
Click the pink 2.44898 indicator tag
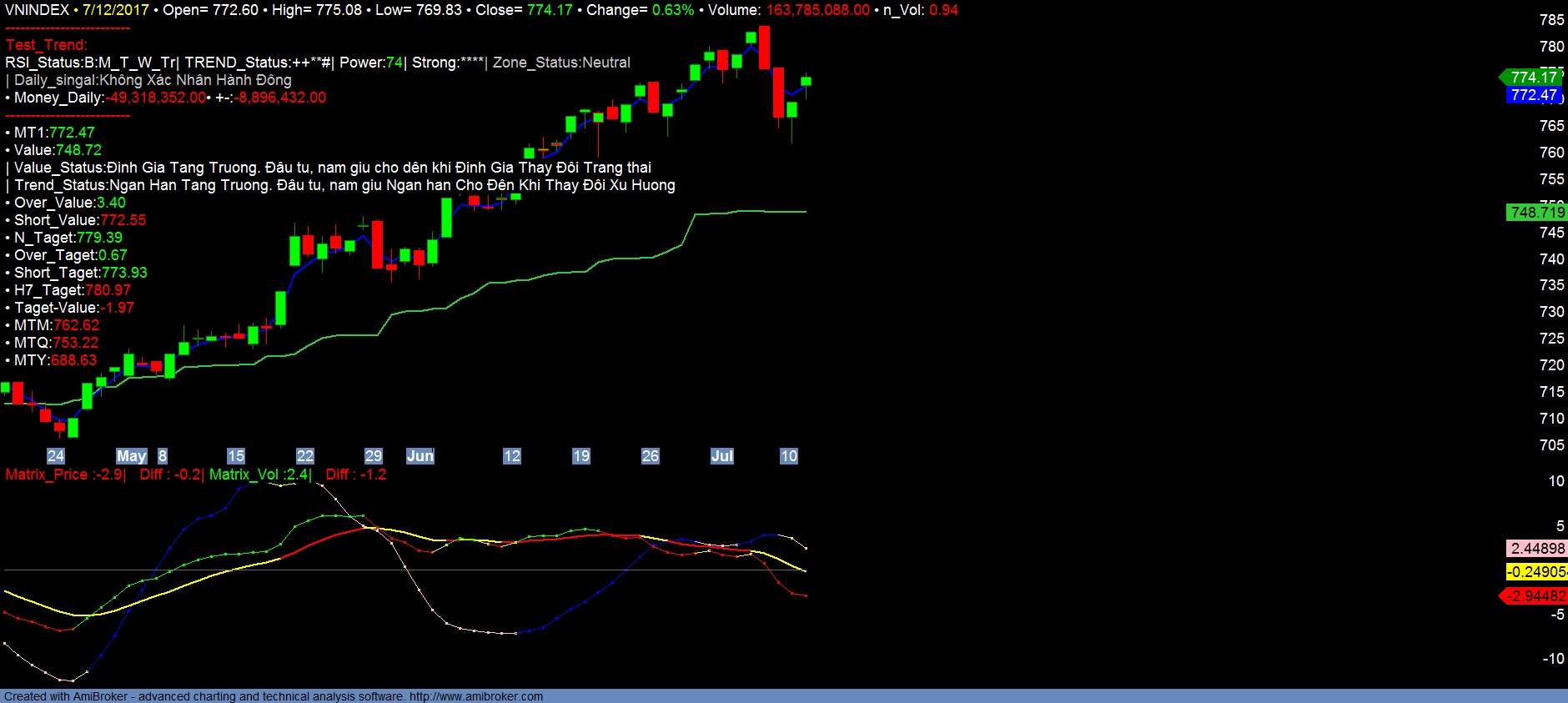[1537, 549]
